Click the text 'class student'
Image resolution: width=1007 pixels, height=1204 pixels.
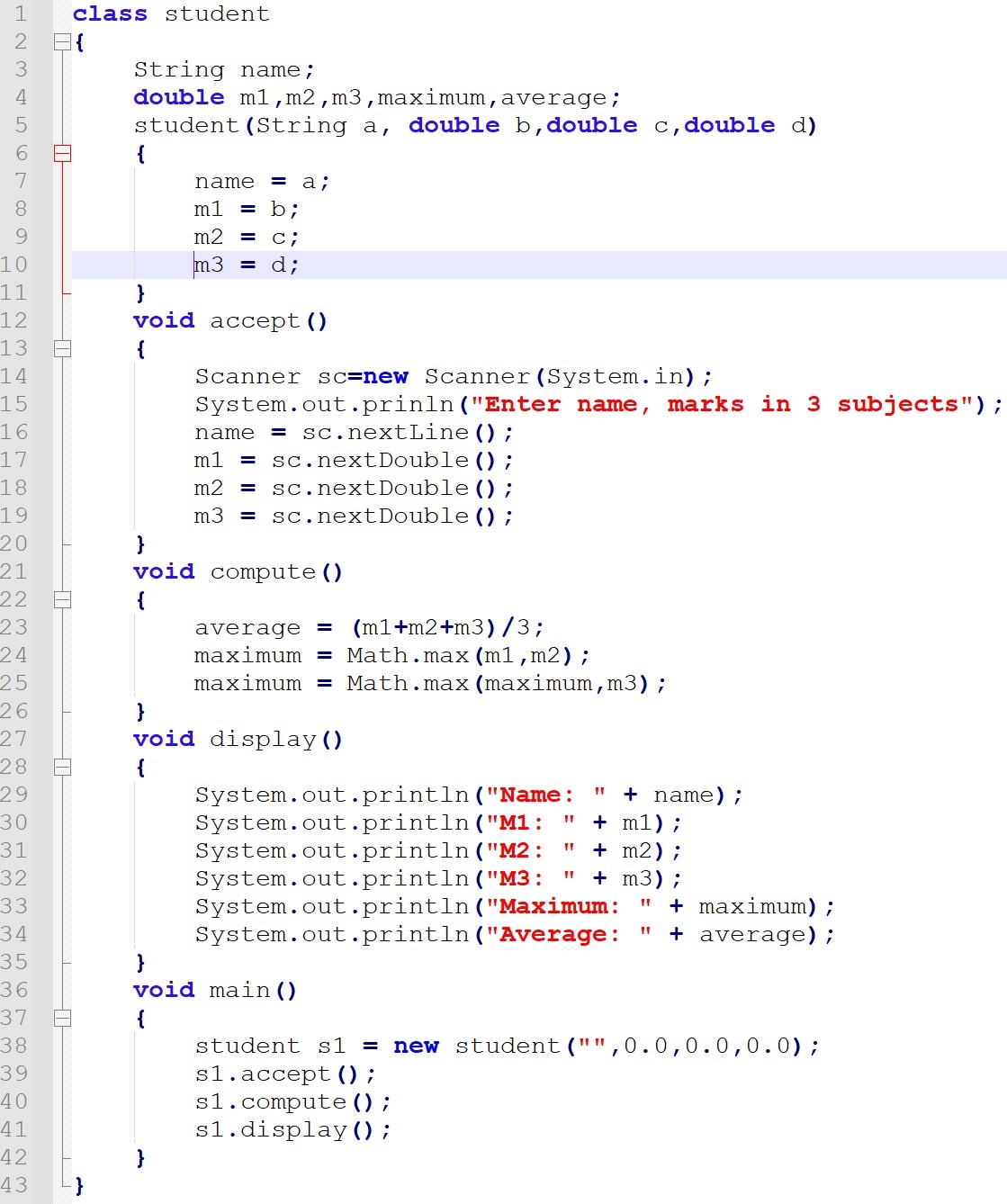tap(171, 13)
